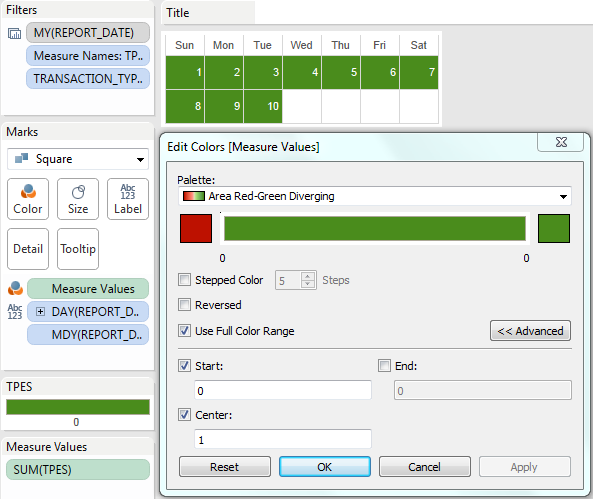Click the Apply button
Image resolution: width=593 pixels, height=499 pixels.
pos(525,466)
